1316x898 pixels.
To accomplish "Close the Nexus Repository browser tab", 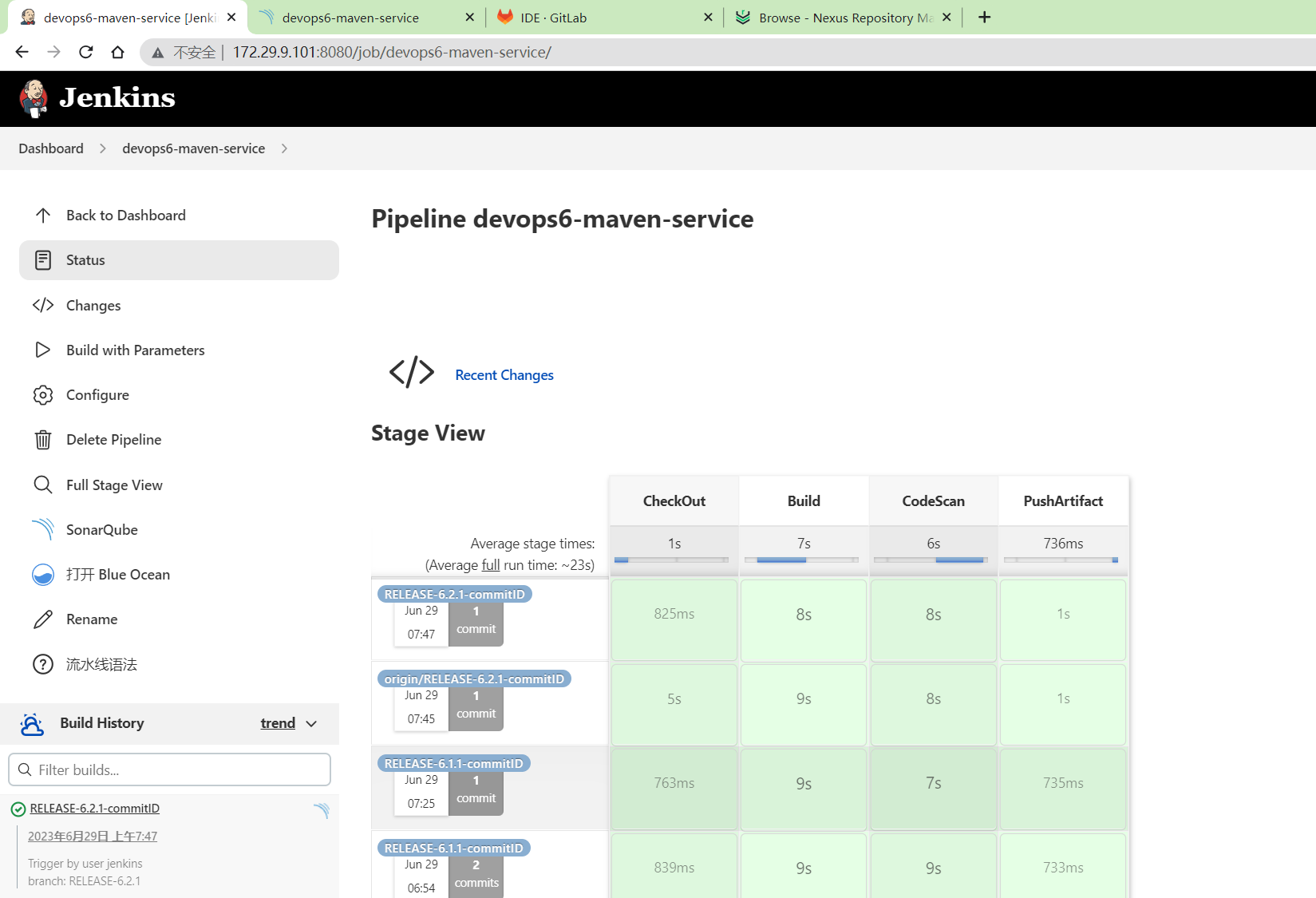I will [946, 18].
